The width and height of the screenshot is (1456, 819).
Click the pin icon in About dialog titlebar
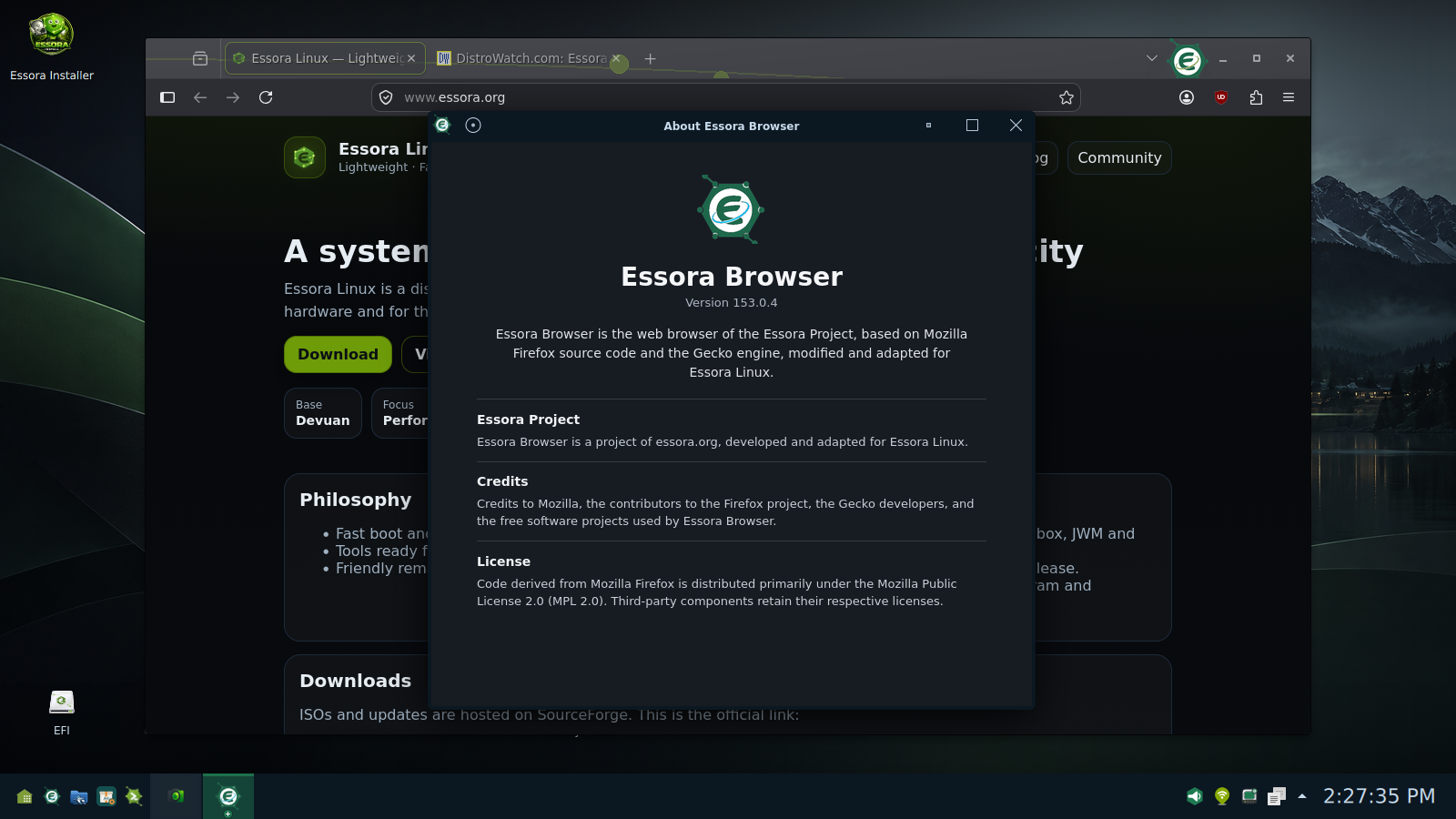tap(473, 126)
